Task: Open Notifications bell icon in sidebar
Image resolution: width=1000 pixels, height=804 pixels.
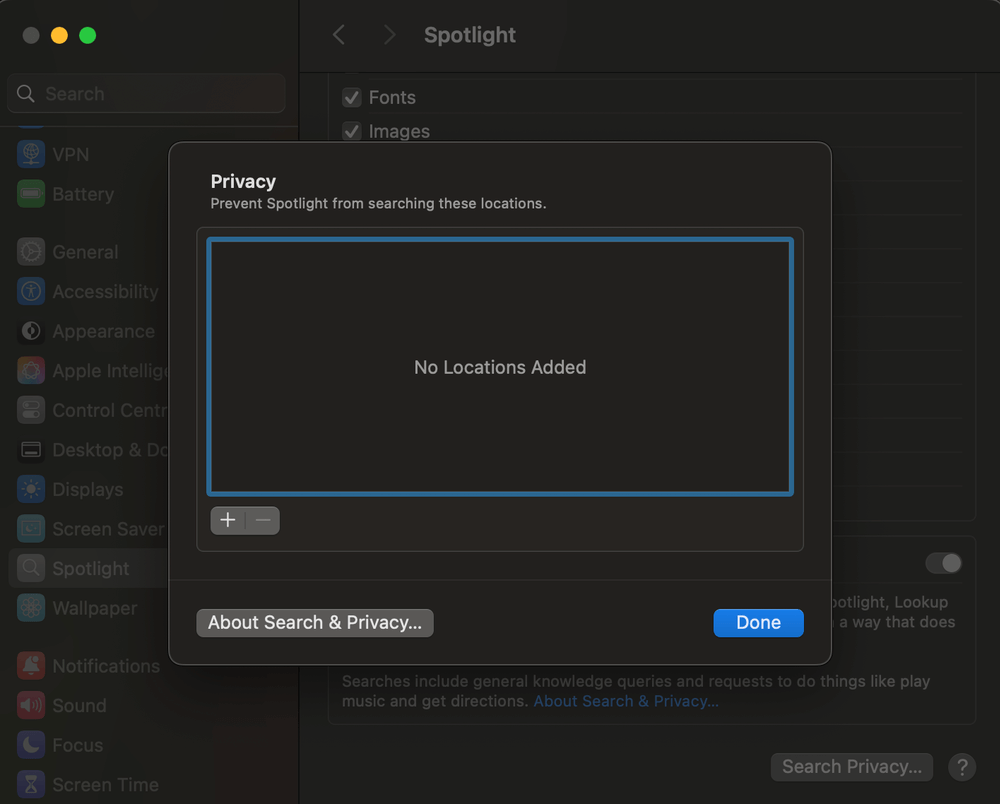Action: point(31,666)
